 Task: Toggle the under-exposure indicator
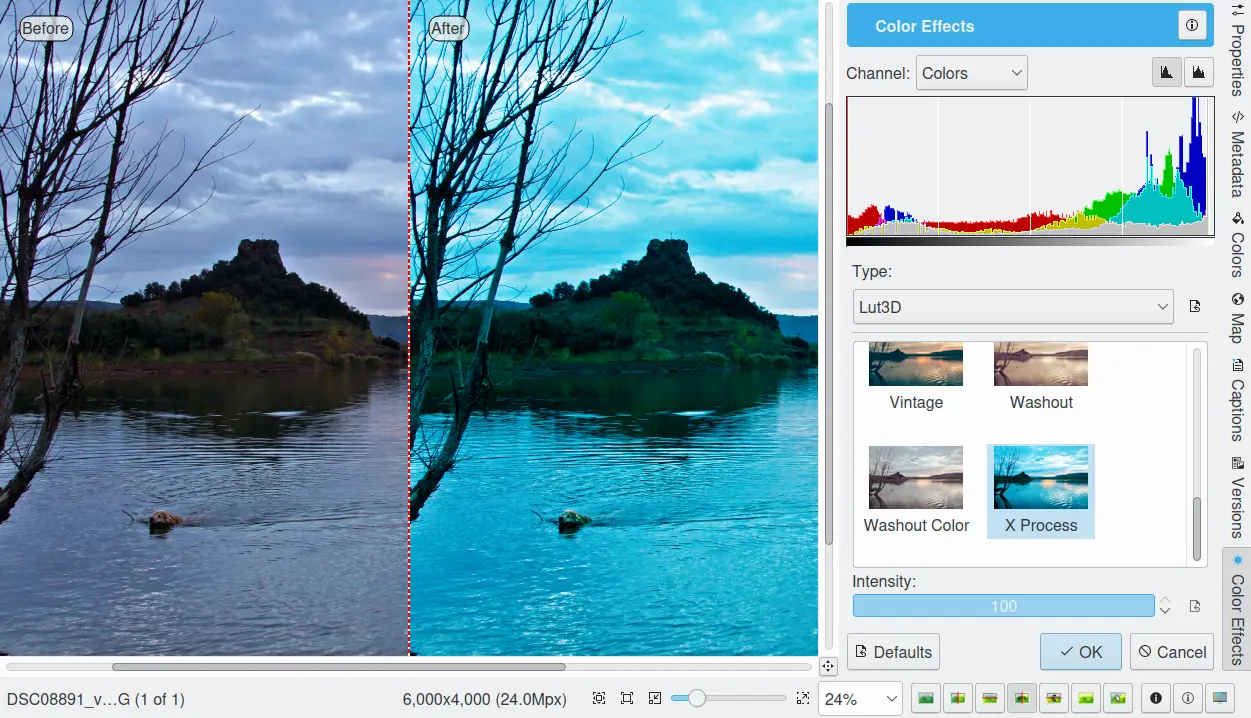(1156, 698)
